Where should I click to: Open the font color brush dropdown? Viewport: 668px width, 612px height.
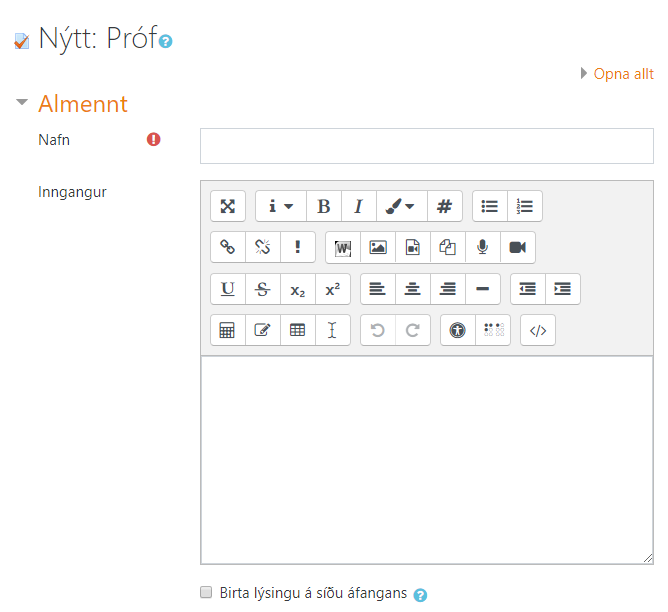click(x=401, y=206)
